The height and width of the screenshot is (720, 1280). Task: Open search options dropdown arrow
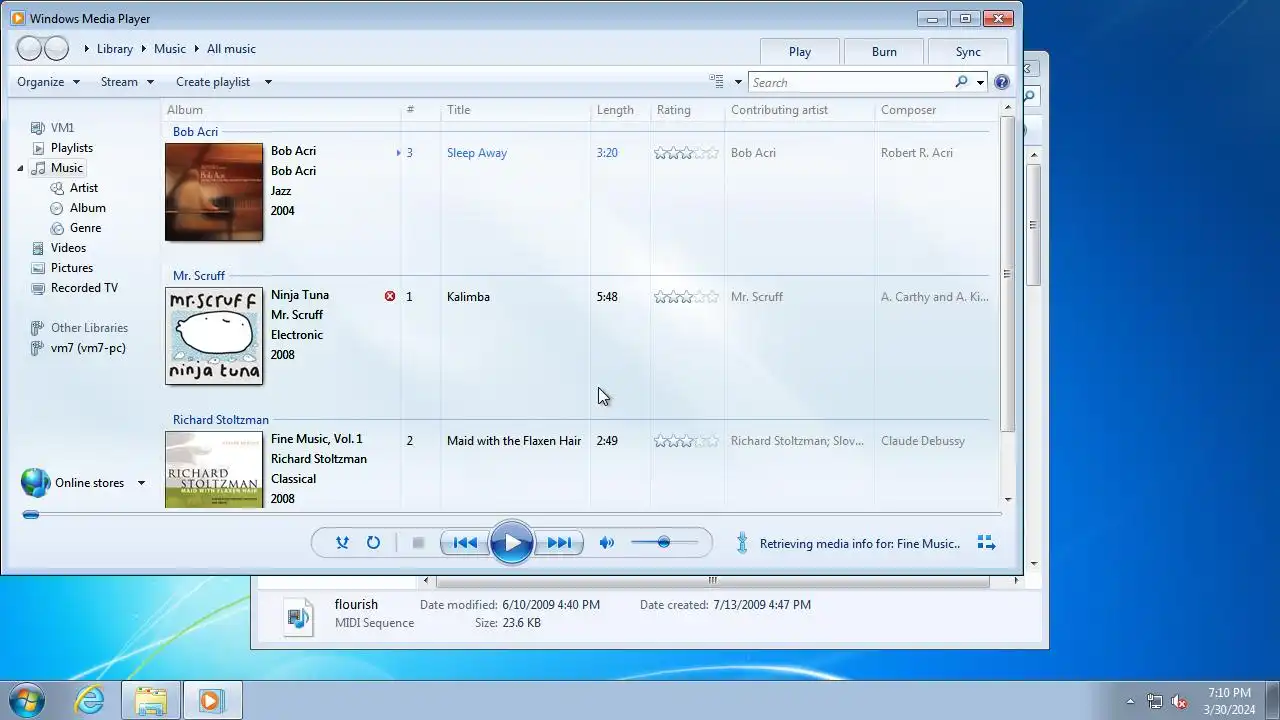pos(980,83)
